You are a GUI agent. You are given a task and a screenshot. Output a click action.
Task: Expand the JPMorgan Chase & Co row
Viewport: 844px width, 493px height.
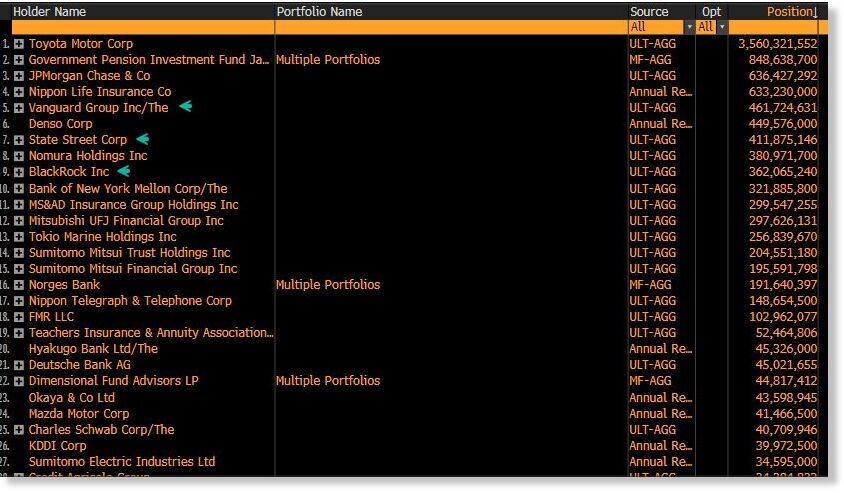[19, 76]
